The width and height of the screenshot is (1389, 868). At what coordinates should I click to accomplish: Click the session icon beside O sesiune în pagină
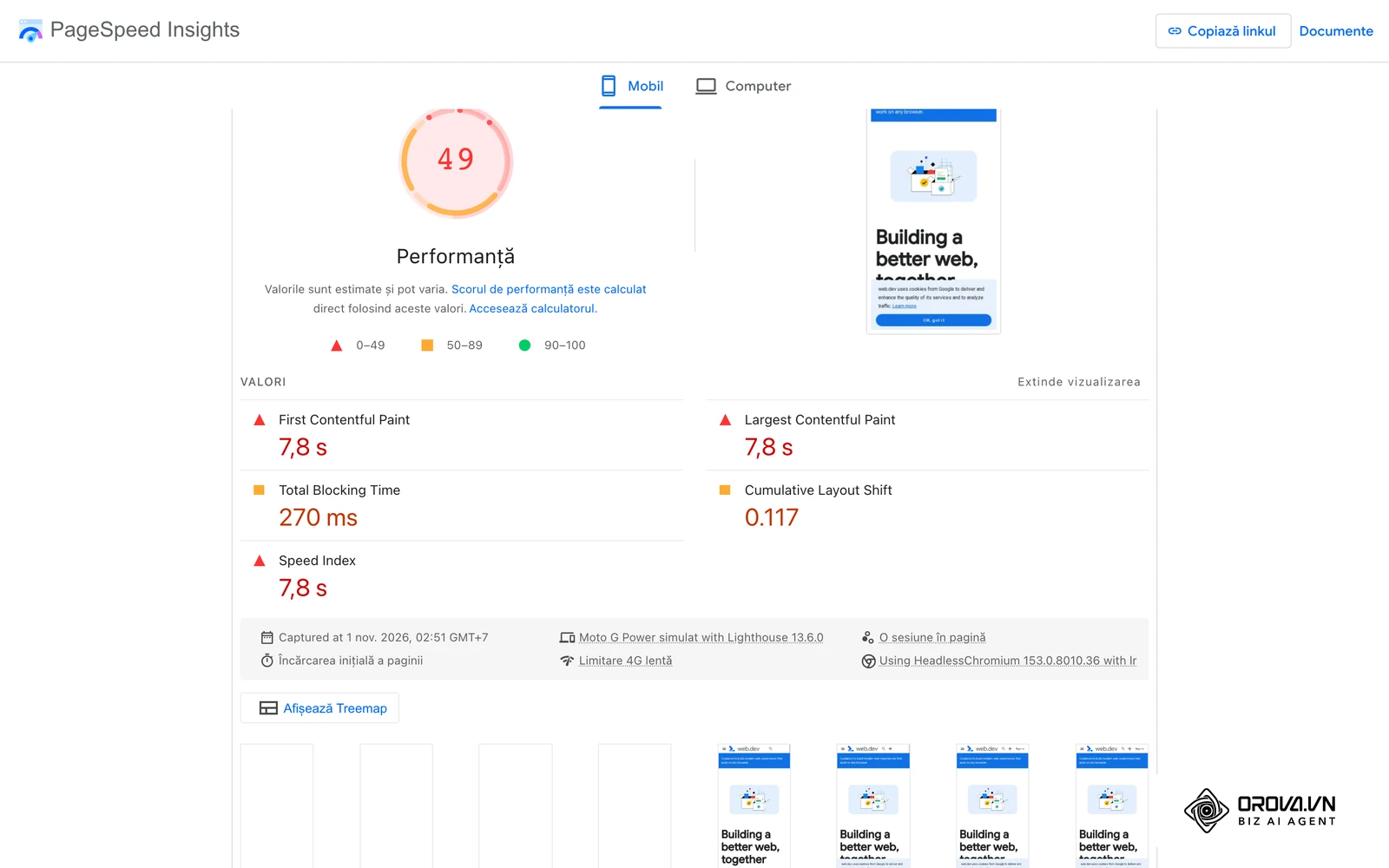(868, 637)
